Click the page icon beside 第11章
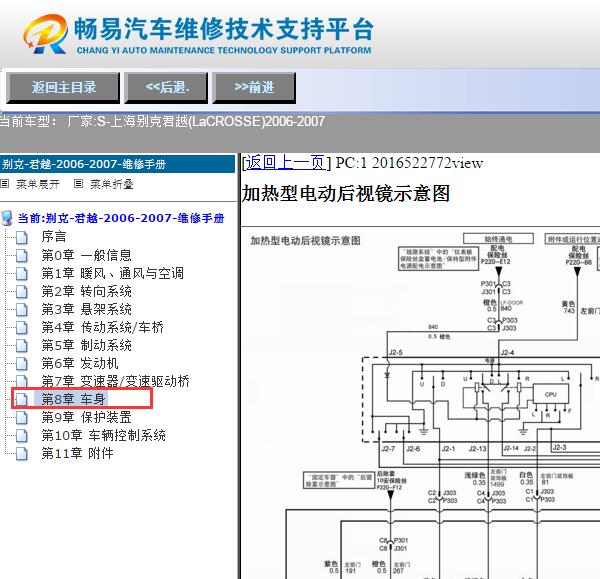Screen dimensions: 600x579 [x=21, y=454]
